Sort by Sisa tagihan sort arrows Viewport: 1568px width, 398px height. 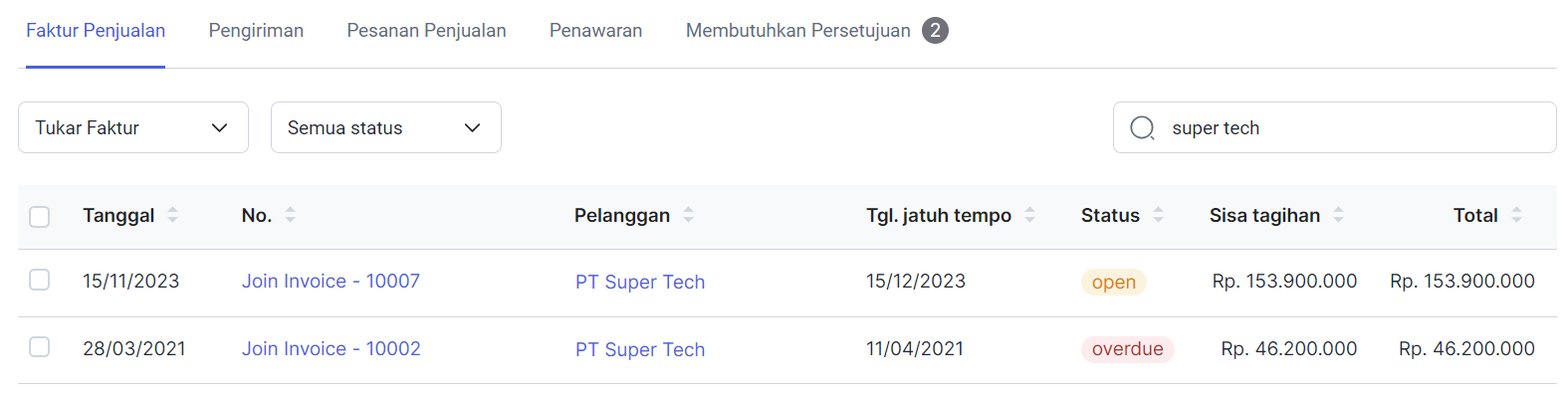click(1338, 215)
